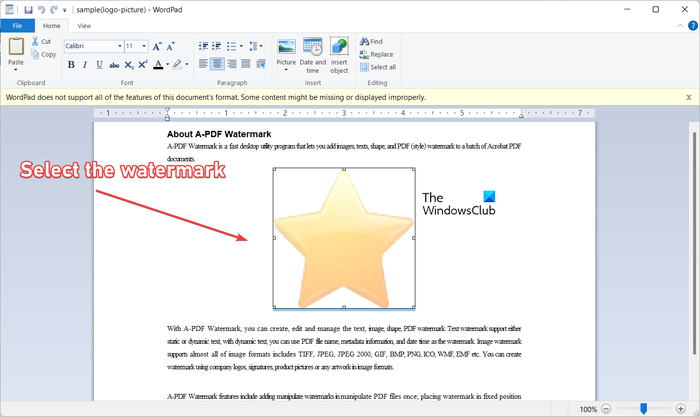Image resolution: width=700 pixels, height=417 pixels.
Task: Open the highlight color dropdown arrow
Action: point(187,65)
